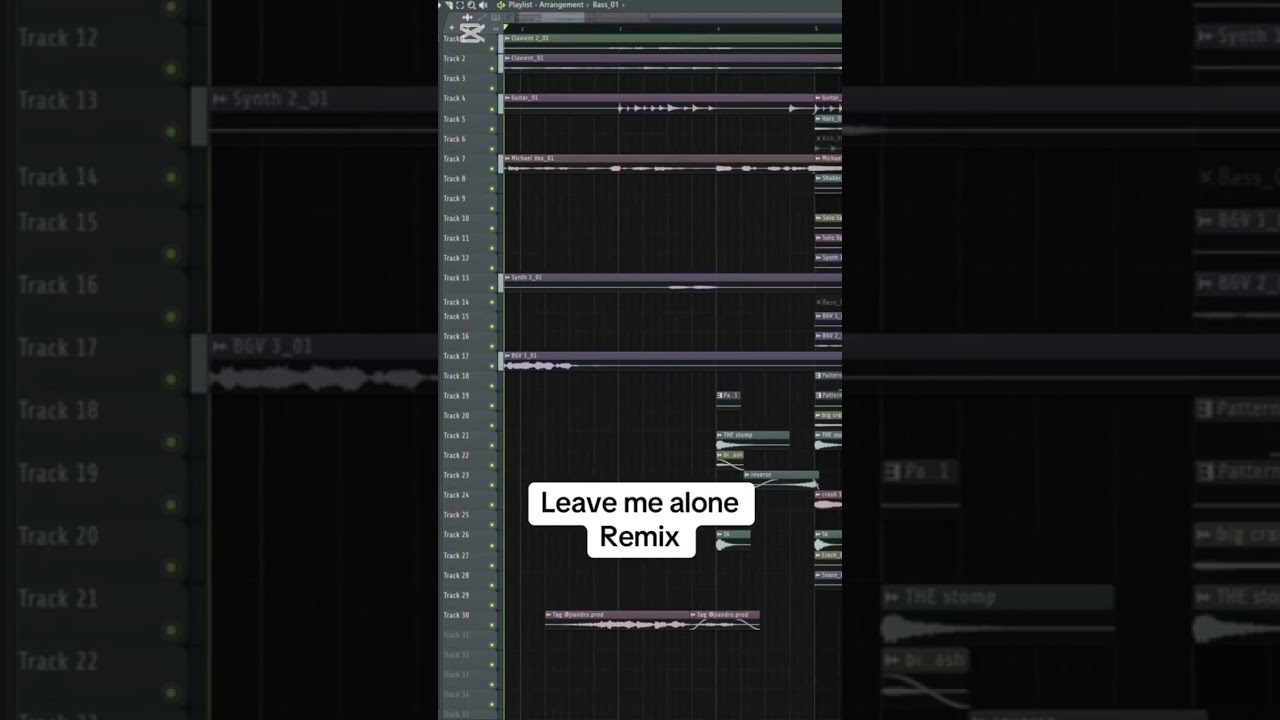The height and width of the screenshot is (720, 1280).
Task: Click the select-region tool icon in toolbar
Action: point(460,5)
